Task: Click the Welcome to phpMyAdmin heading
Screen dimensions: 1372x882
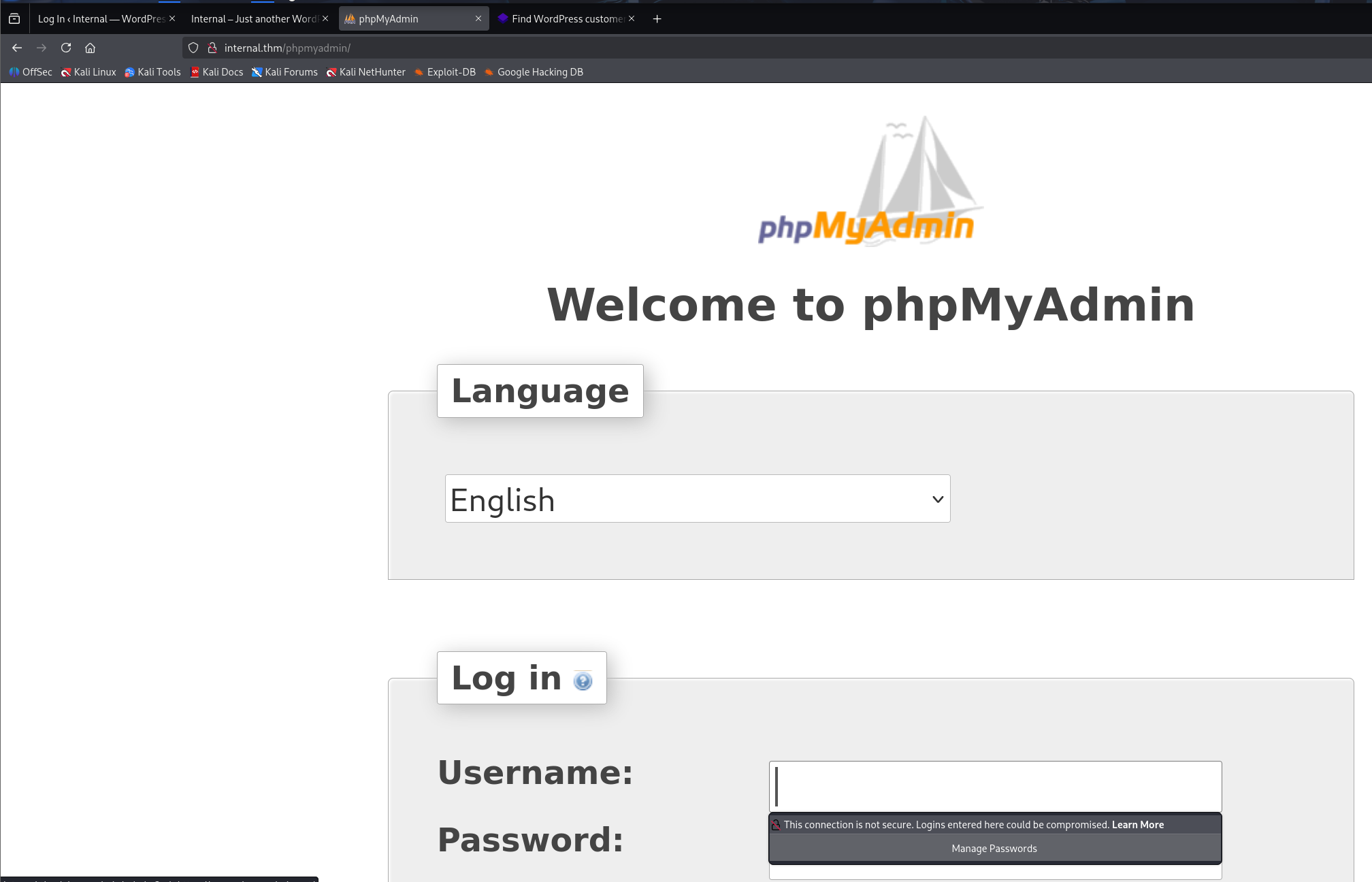Action: pyautogui.click(x=871, y=304)
